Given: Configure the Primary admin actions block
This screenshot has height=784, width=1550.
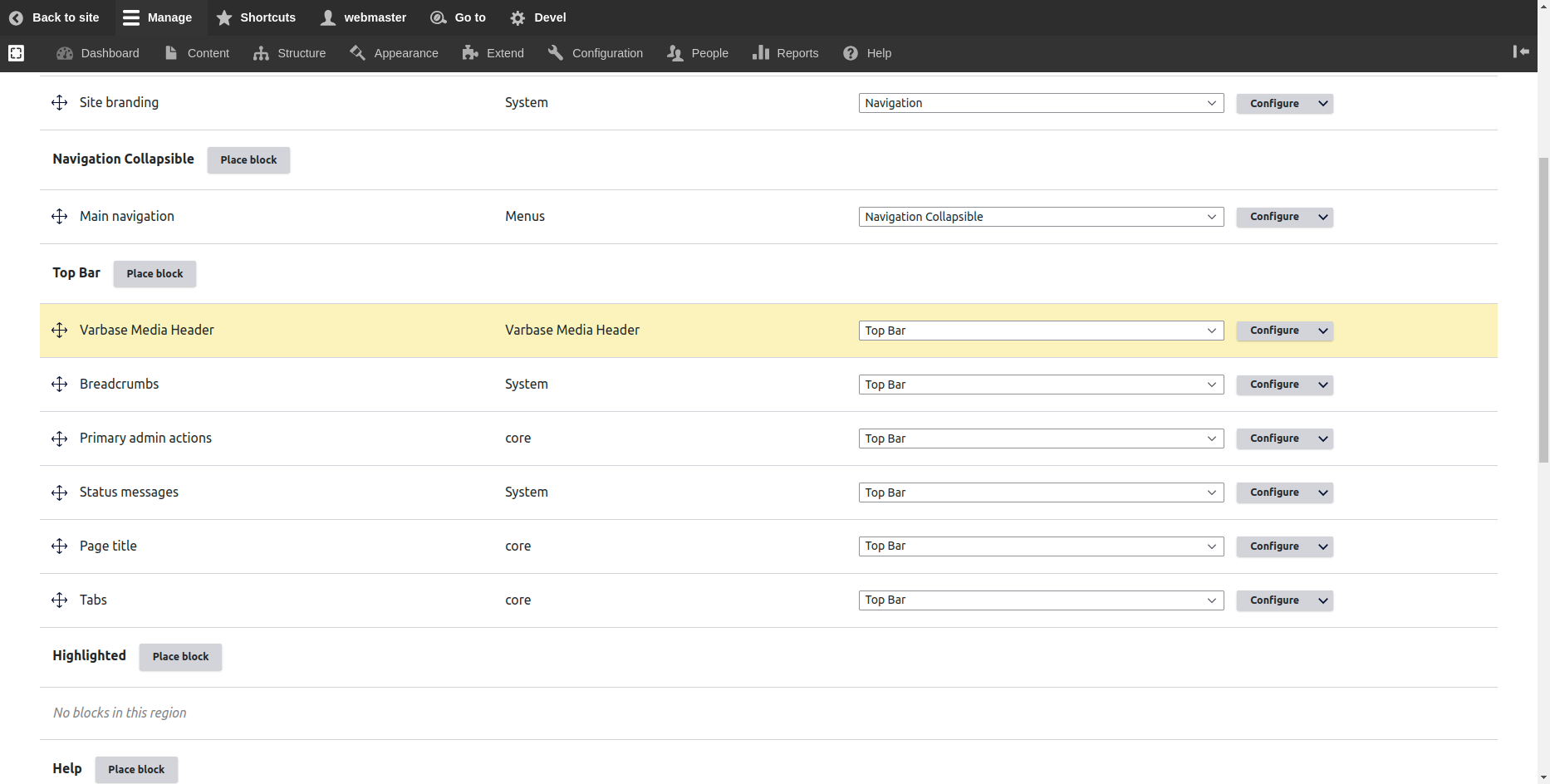Looking at the screenshot, I should 1273,439.
